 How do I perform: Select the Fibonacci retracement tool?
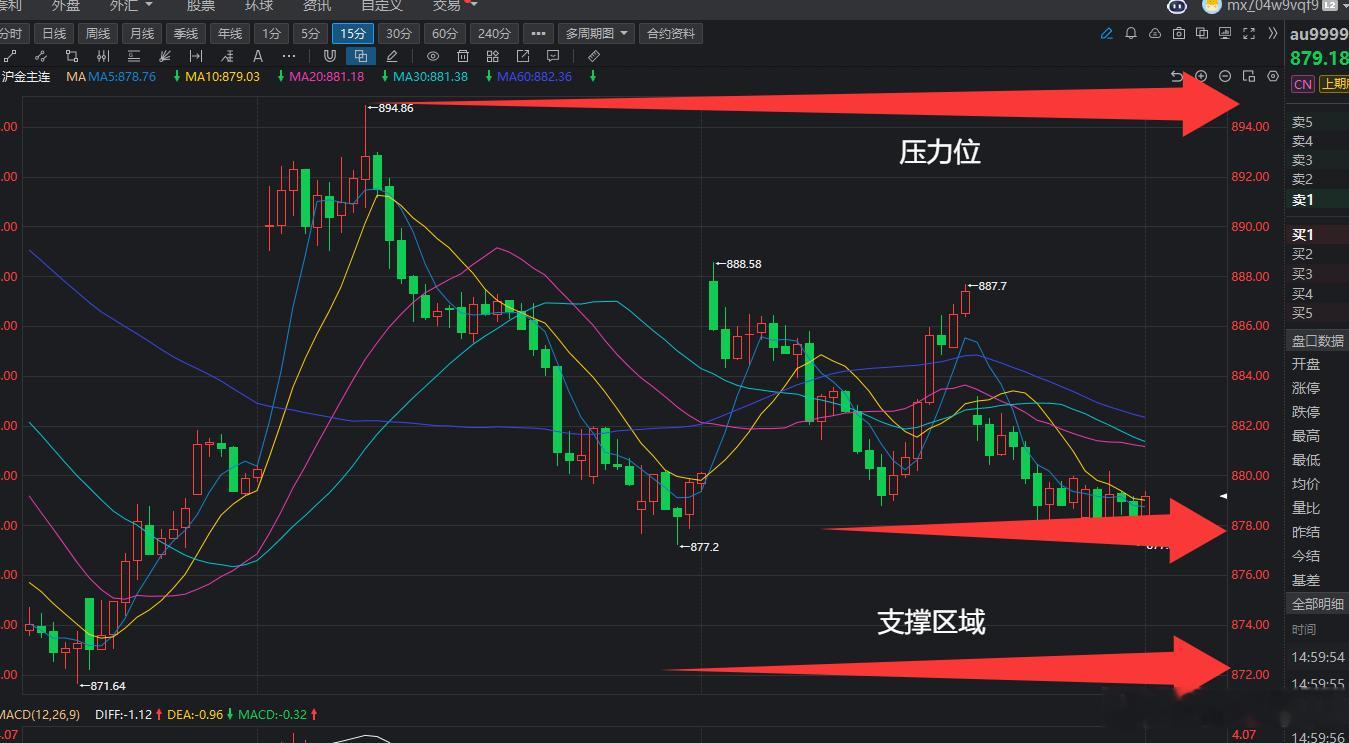[x=227, y=56]
